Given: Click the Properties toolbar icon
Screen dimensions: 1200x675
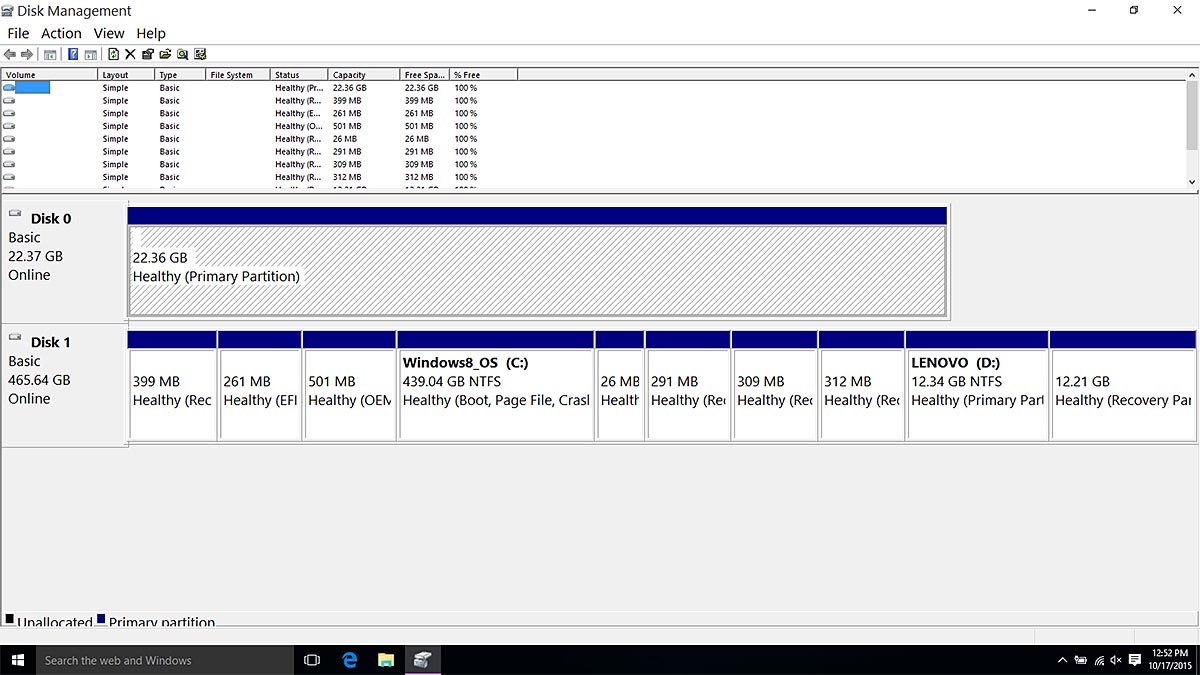Looking at the screenshot, I should click(x=148, y=54).
